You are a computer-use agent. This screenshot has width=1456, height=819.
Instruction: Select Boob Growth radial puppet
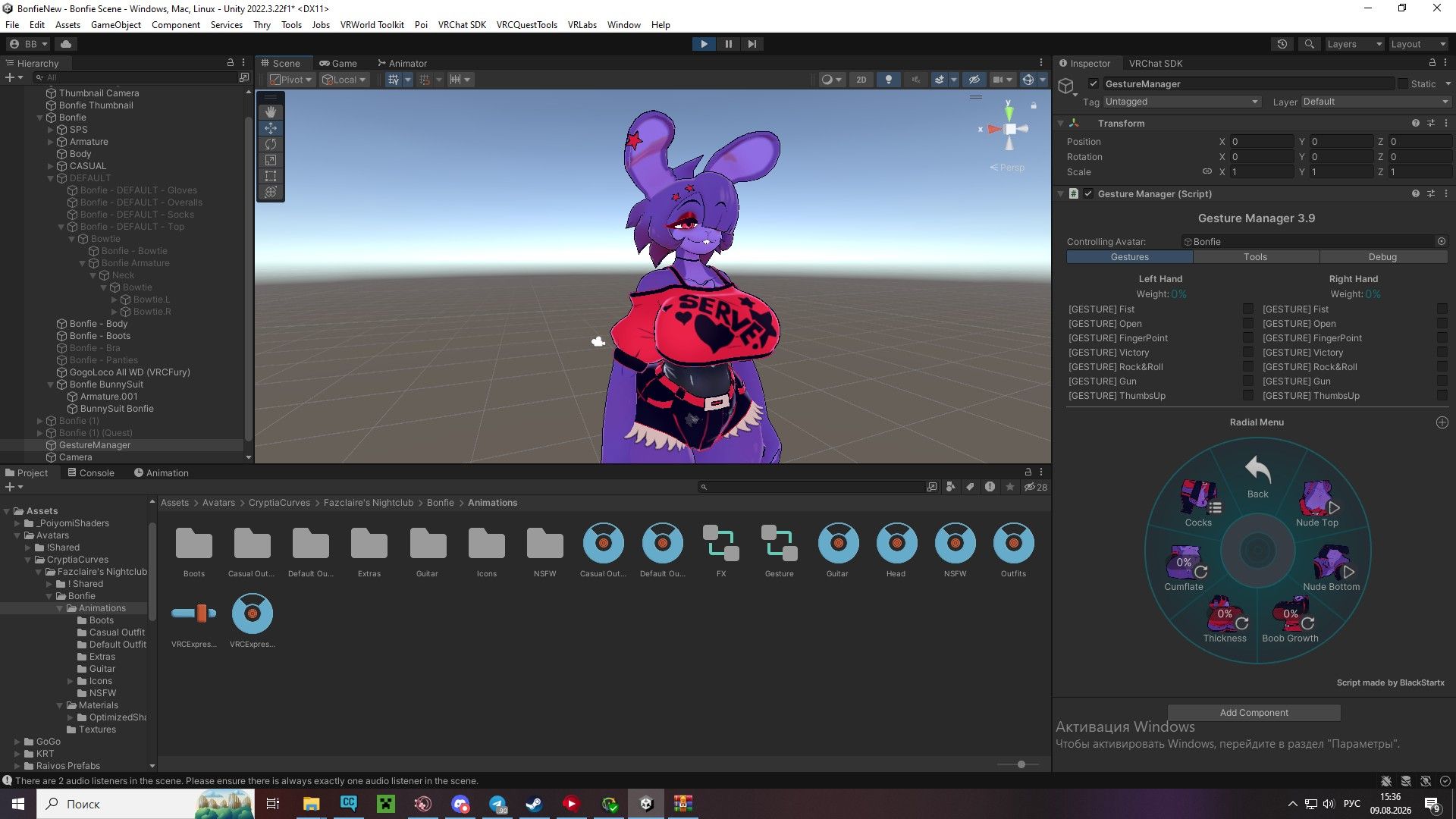coord(1290,620)
